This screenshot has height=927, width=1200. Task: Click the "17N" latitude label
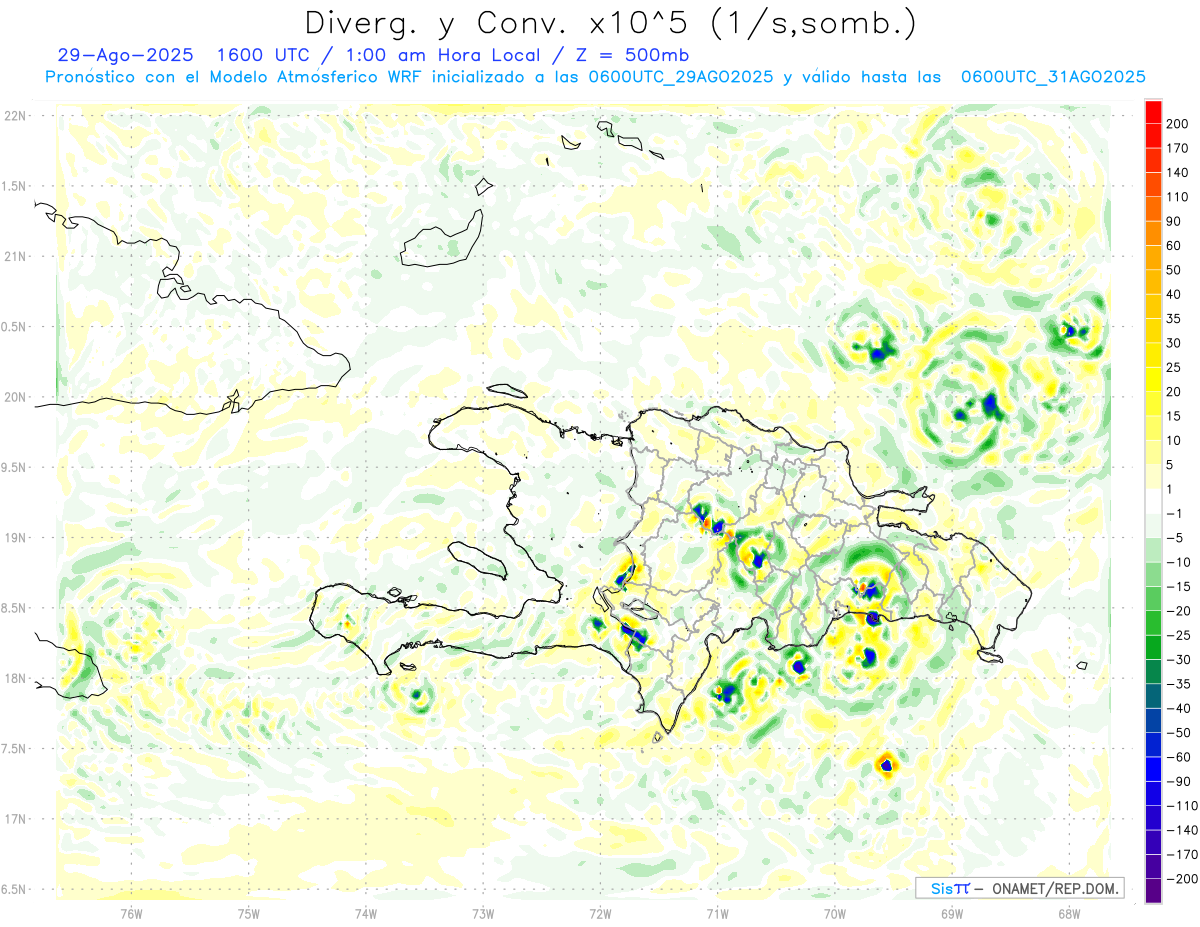tap(14, 819)
